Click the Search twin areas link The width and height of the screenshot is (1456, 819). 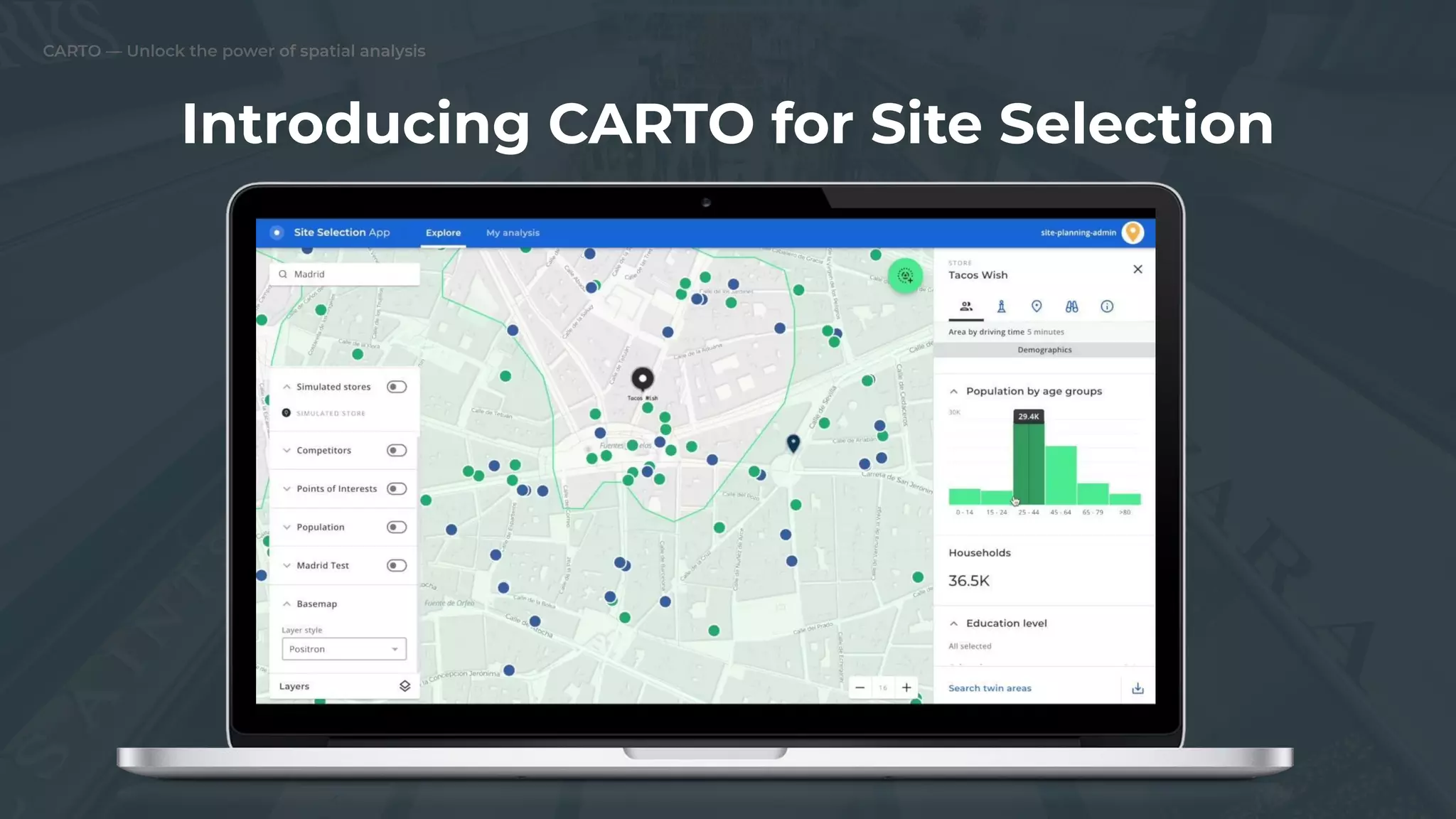(990, 688)
